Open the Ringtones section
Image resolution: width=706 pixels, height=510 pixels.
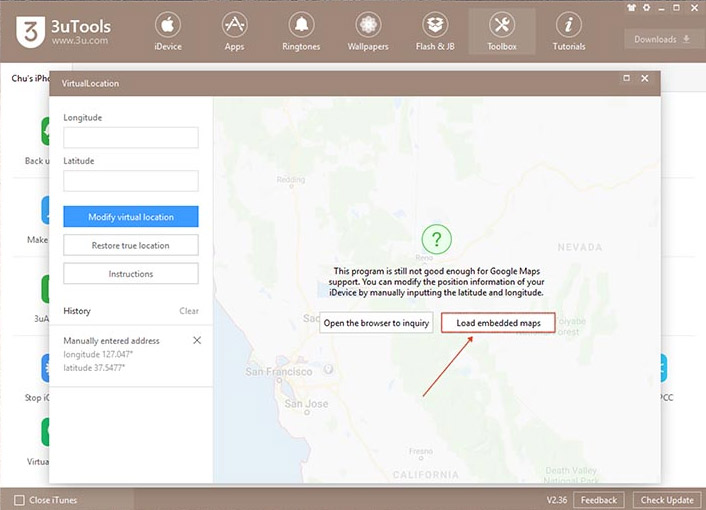[x=301, y=32]
